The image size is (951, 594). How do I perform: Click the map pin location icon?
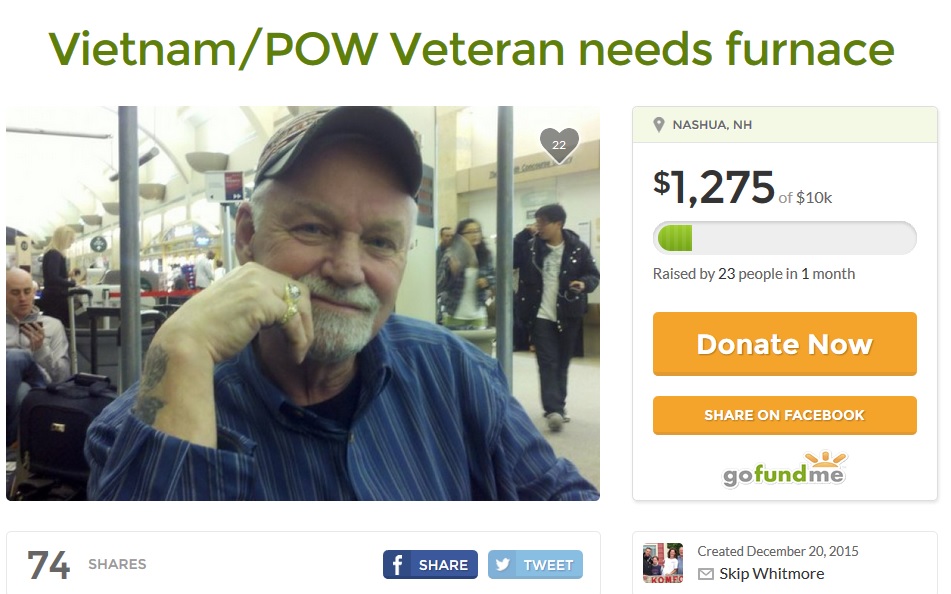tap(659, 125)
